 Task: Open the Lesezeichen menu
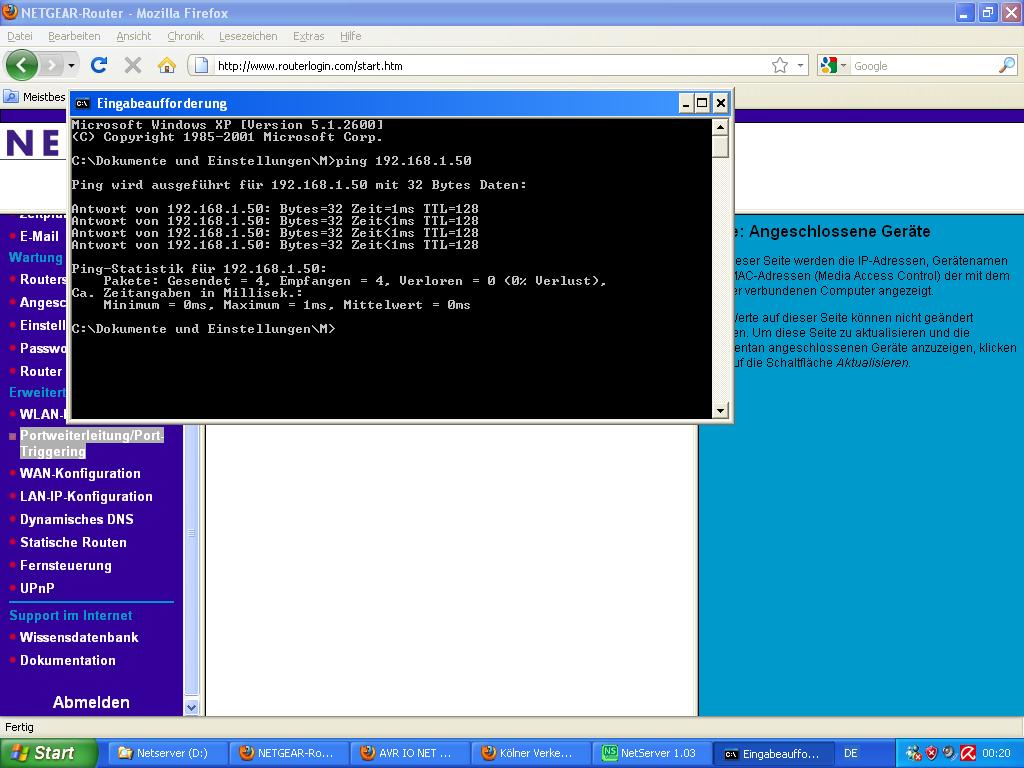pos(248,37)
